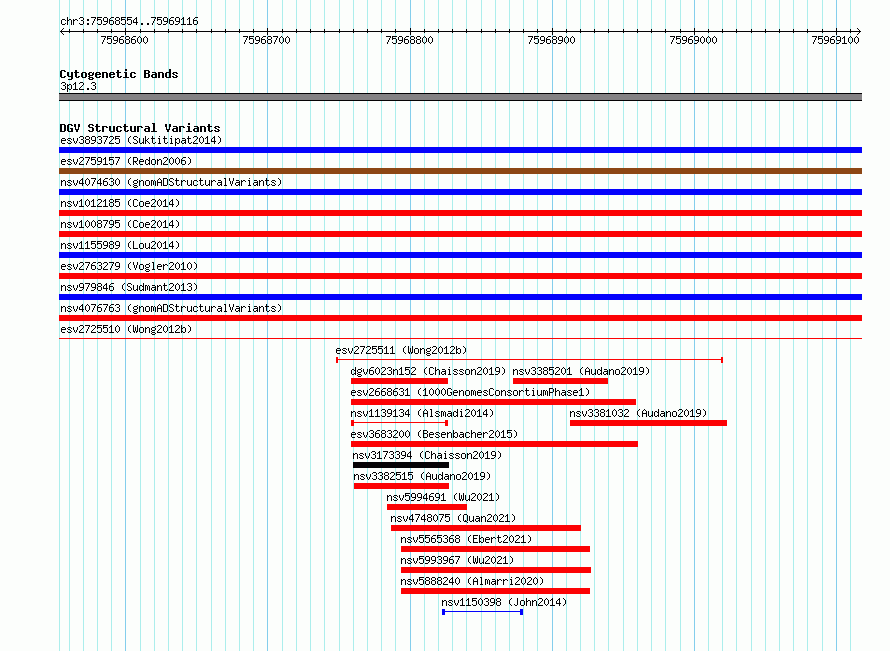Click ruler position 75968700
The height and width of the screenshot is (651, 890).
[266, 40]
